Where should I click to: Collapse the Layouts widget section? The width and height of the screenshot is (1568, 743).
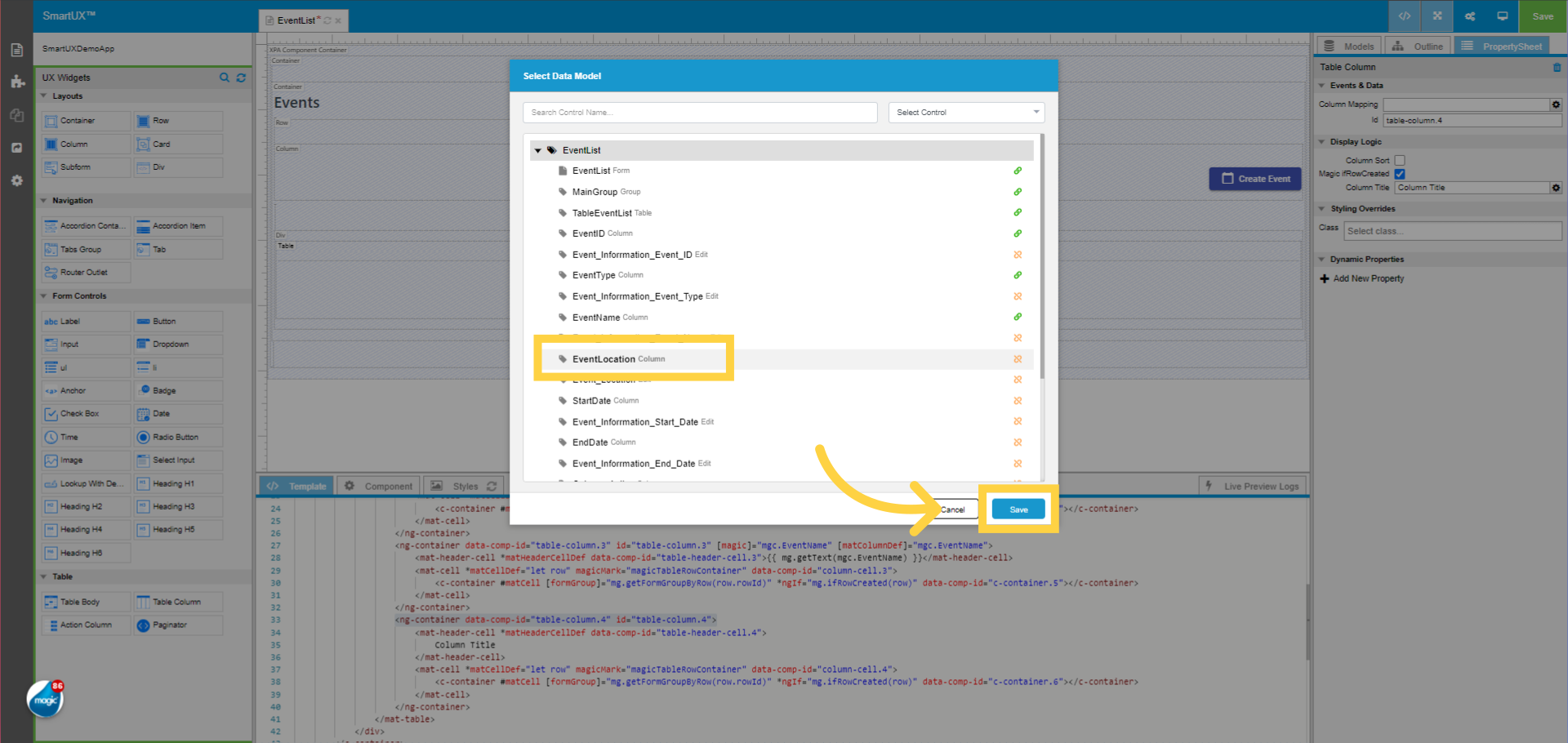pos(45,96)
